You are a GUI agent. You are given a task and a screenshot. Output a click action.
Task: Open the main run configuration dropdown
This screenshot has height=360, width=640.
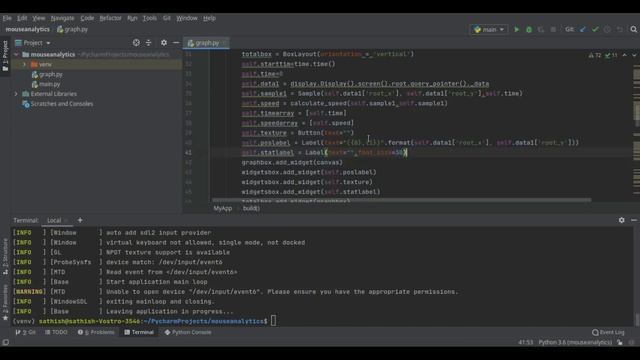pos(489,29)
